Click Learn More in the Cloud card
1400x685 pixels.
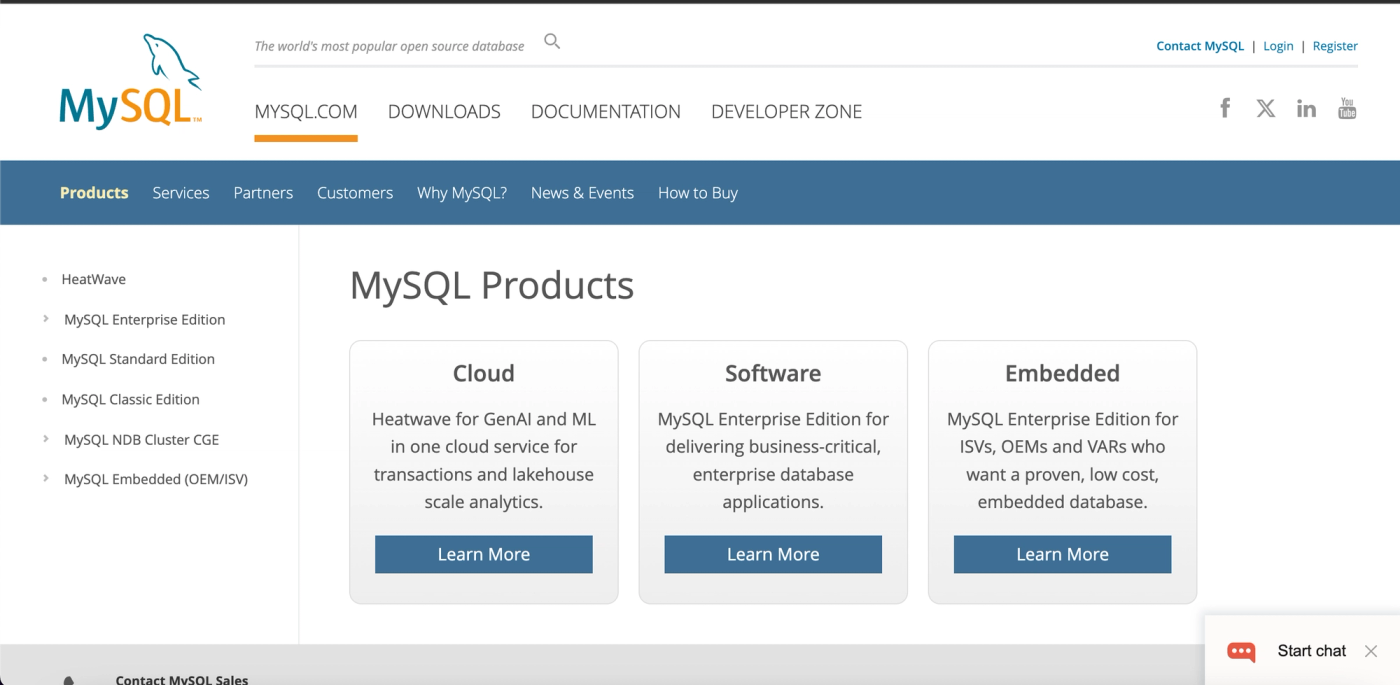click(x=484, y=554)
